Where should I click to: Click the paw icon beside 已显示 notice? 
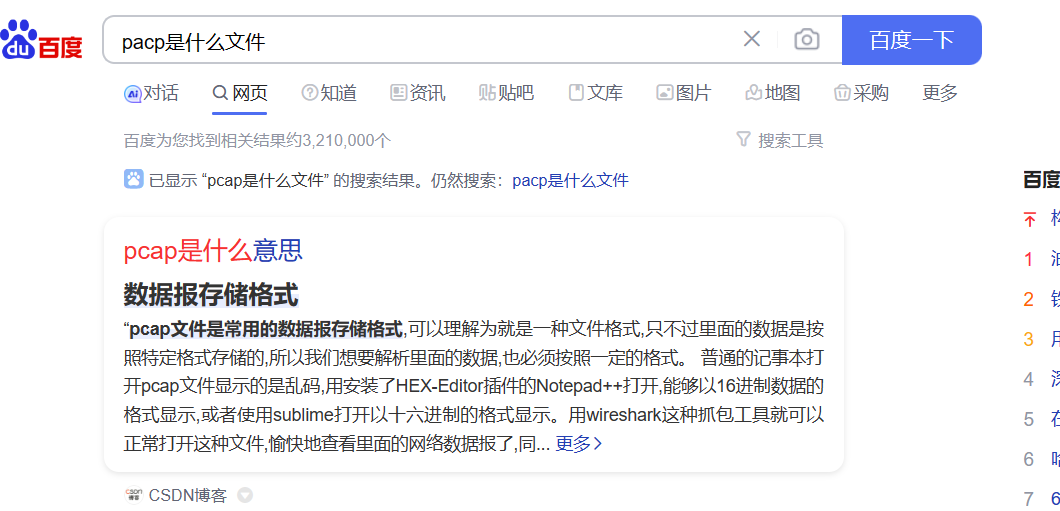(x=134, y=179)
